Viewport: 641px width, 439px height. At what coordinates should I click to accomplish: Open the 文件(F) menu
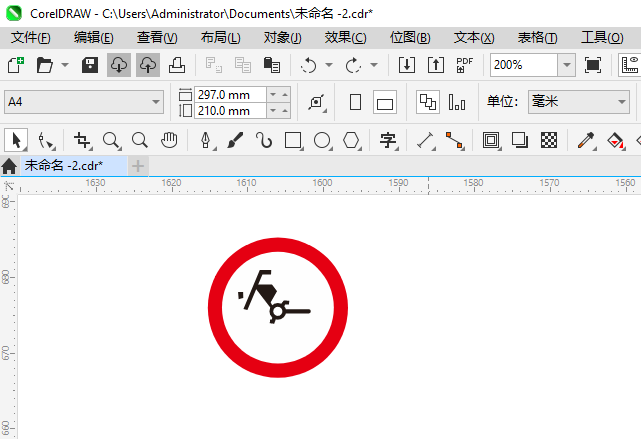(31, 38)
